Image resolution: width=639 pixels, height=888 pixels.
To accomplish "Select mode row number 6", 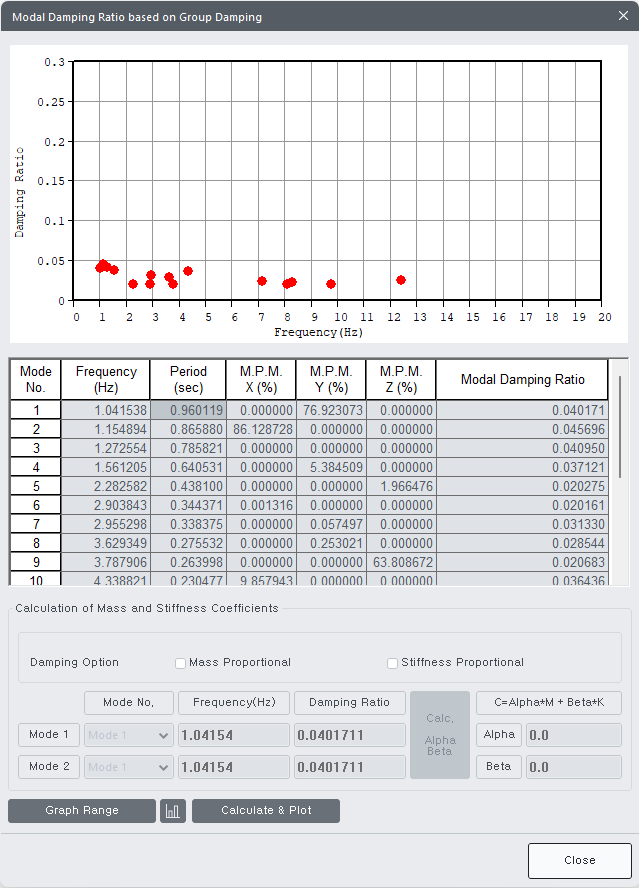I will pyautogui.click(x=36, y=505).
